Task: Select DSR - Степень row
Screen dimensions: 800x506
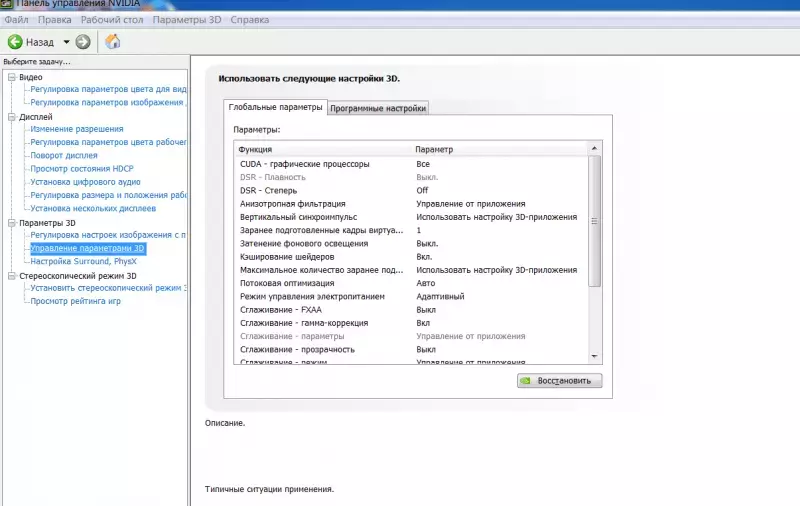Action: click(411, 191)
